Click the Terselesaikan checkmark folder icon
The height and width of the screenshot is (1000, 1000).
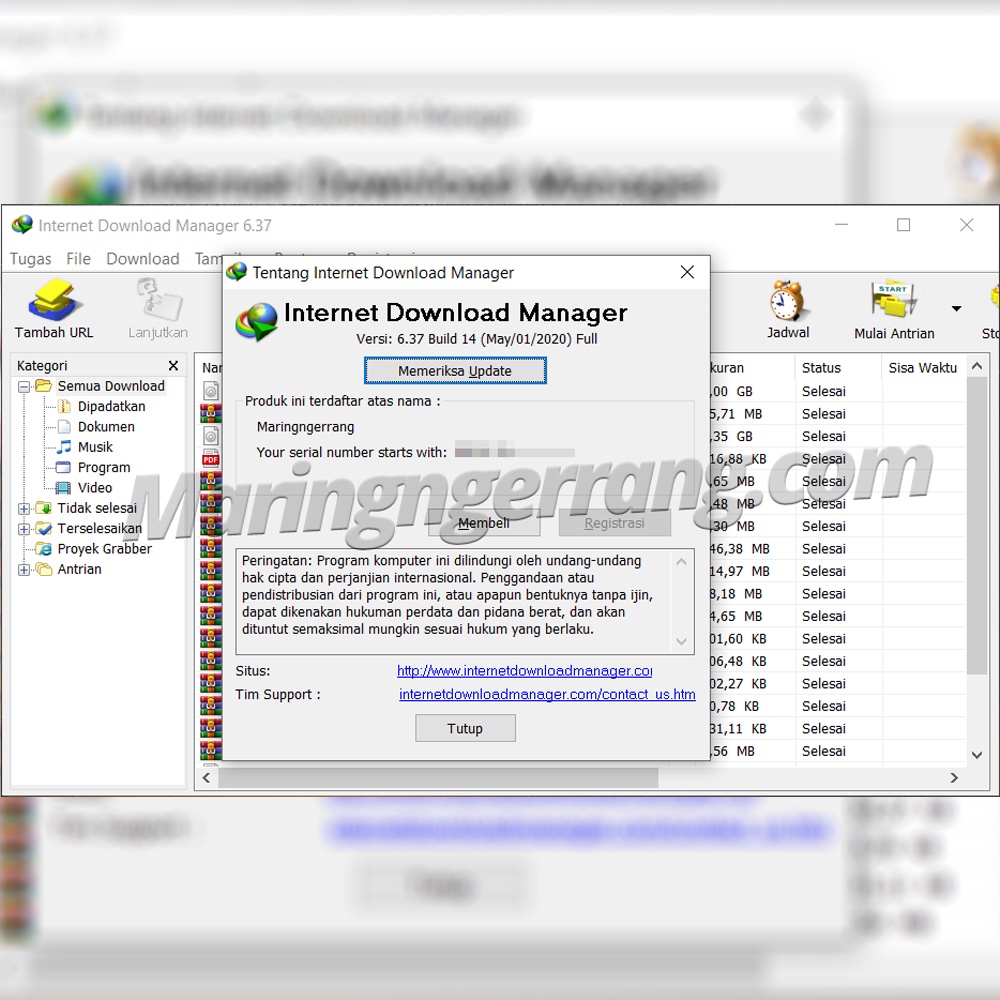pos(43,528)
